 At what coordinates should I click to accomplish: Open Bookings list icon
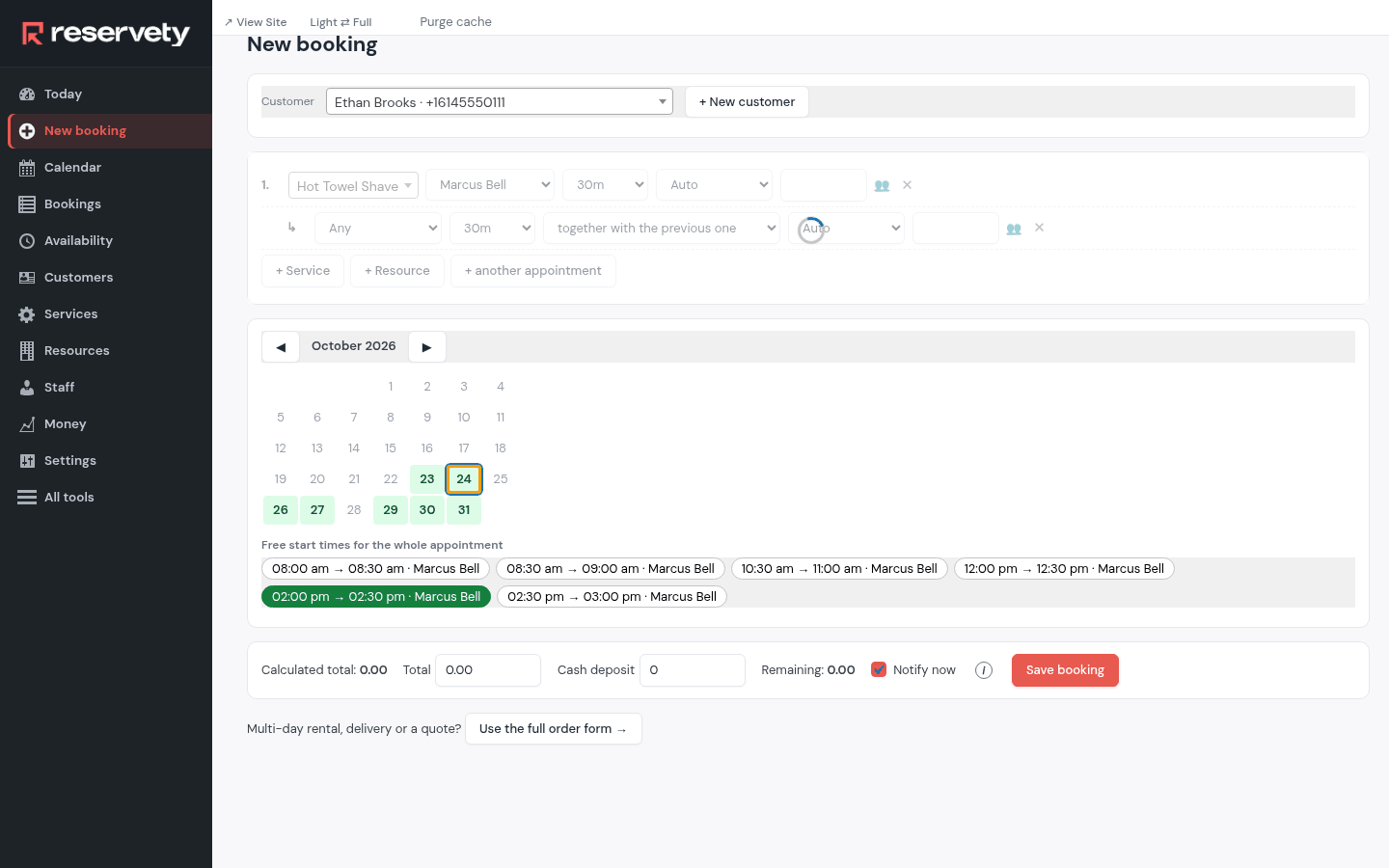27,204
